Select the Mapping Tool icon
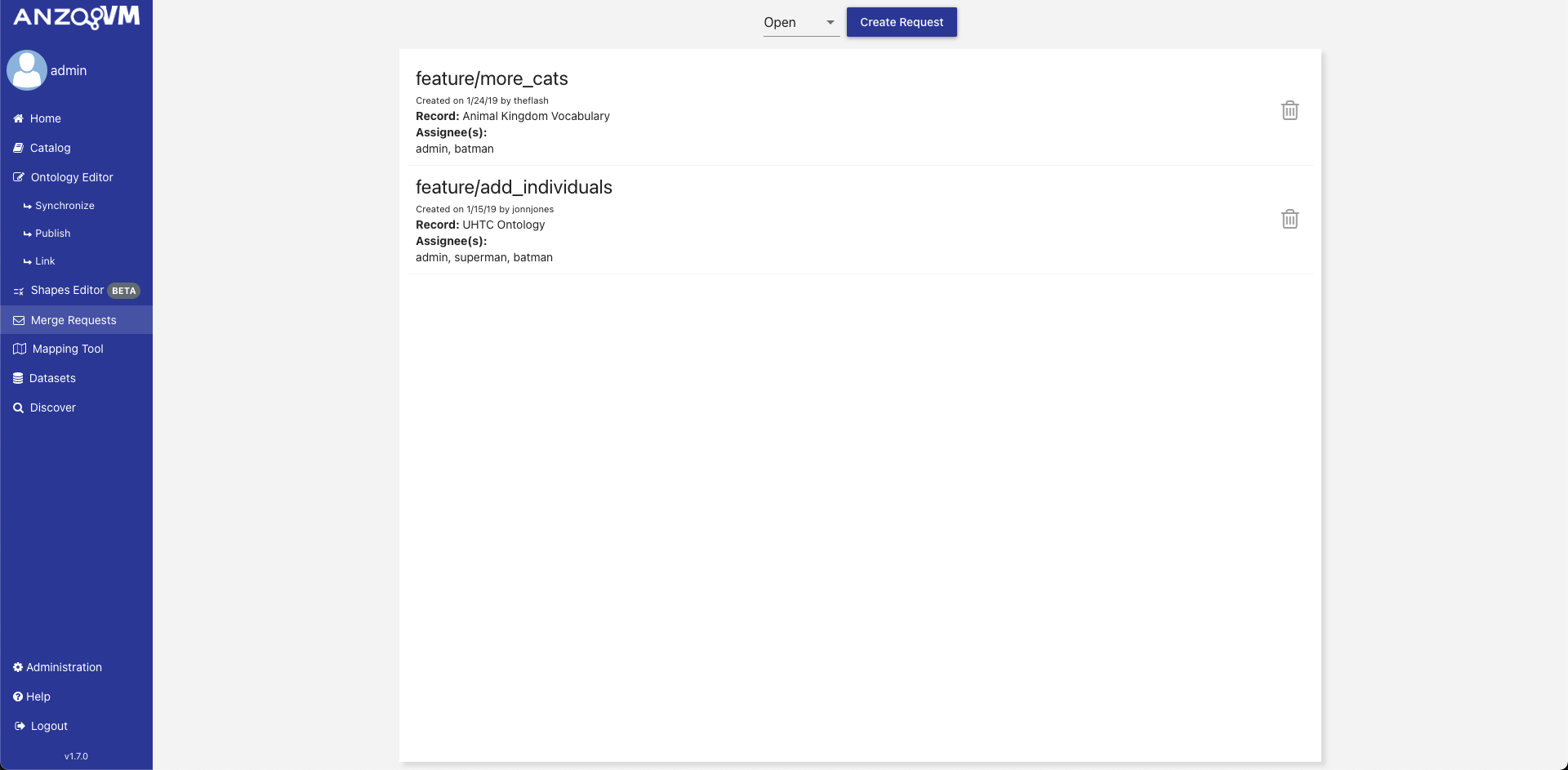Viewport: 1568px width, 770px height. (x=17, y=349)
